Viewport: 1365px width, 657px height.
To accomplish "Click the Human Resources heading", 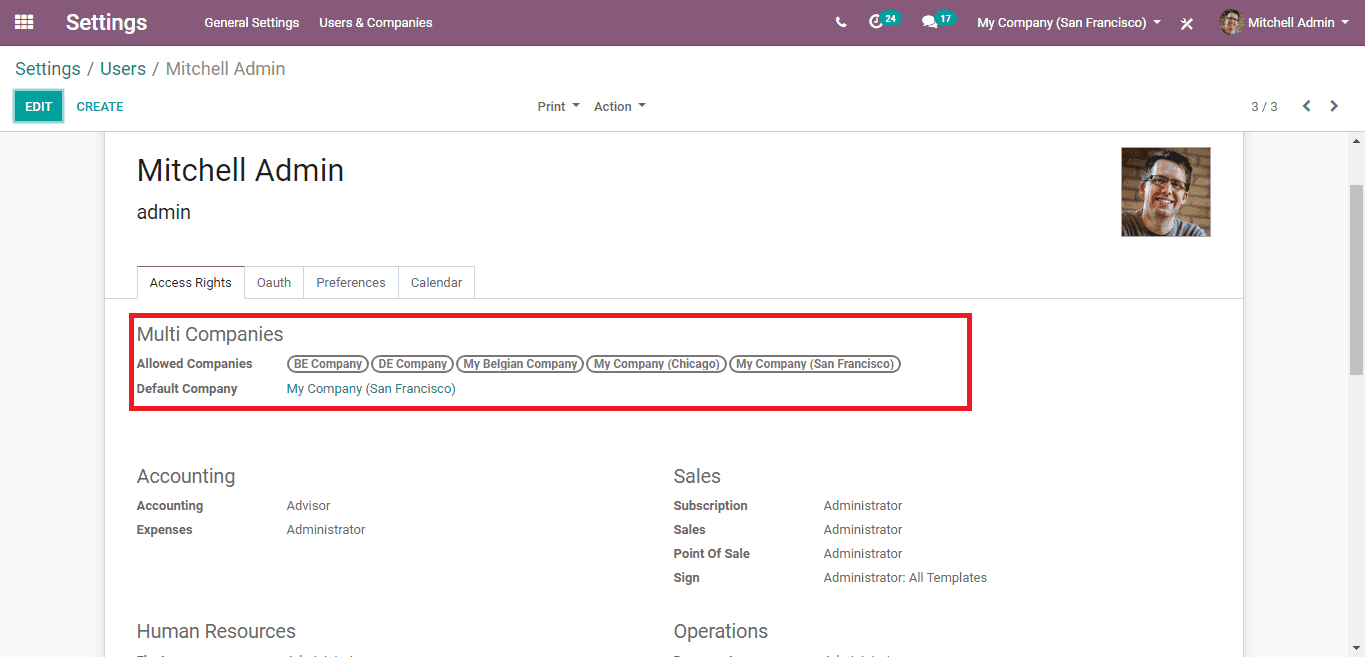I will 216,632.
